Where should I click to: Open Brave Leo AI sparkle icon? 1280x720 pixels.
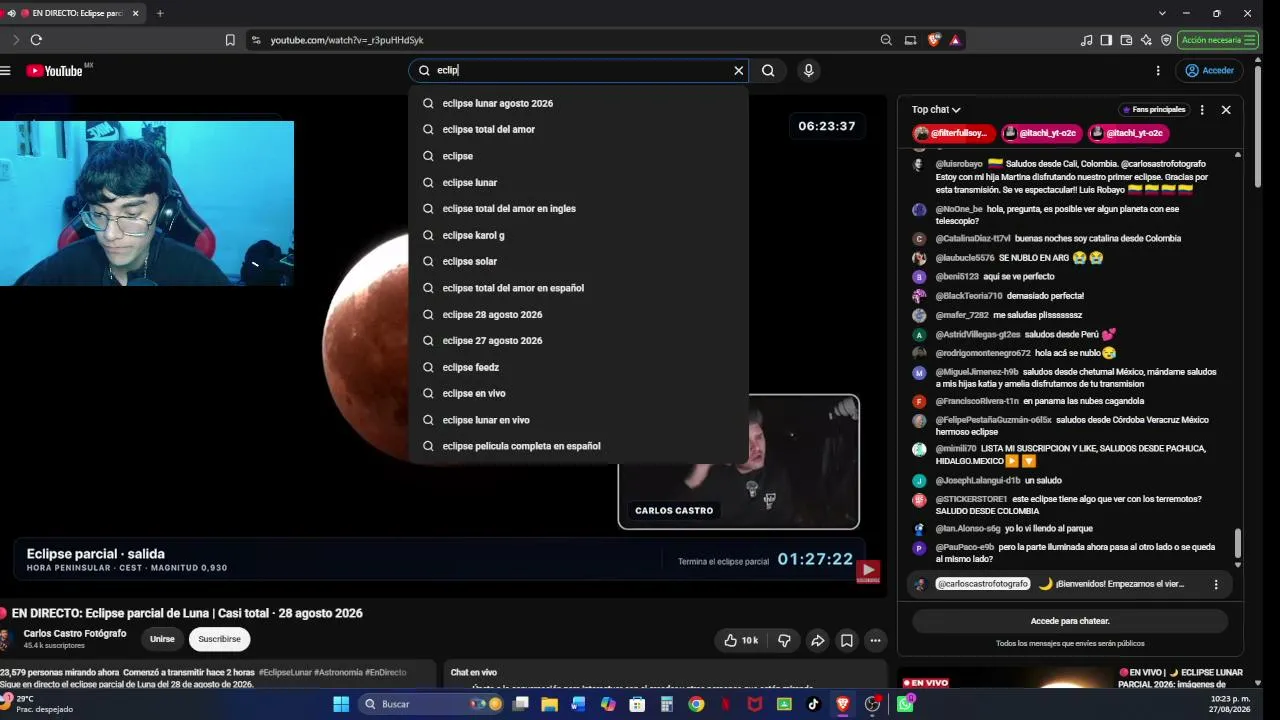[x=1146, y=40]
